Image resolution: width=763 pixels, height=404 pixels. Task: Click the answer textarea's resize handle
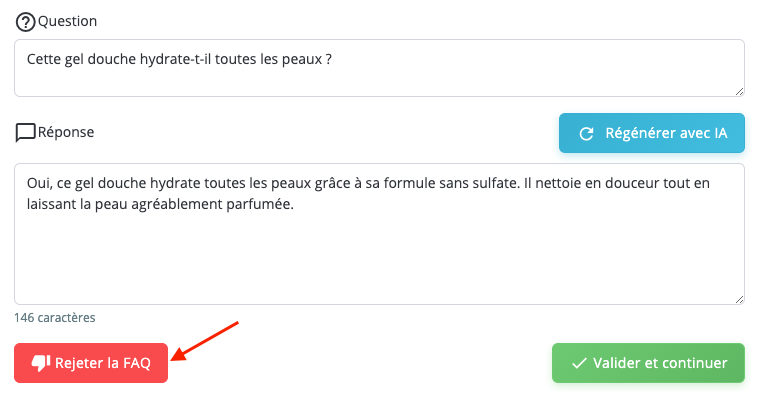pyautogui.click(x=739, y=299)
